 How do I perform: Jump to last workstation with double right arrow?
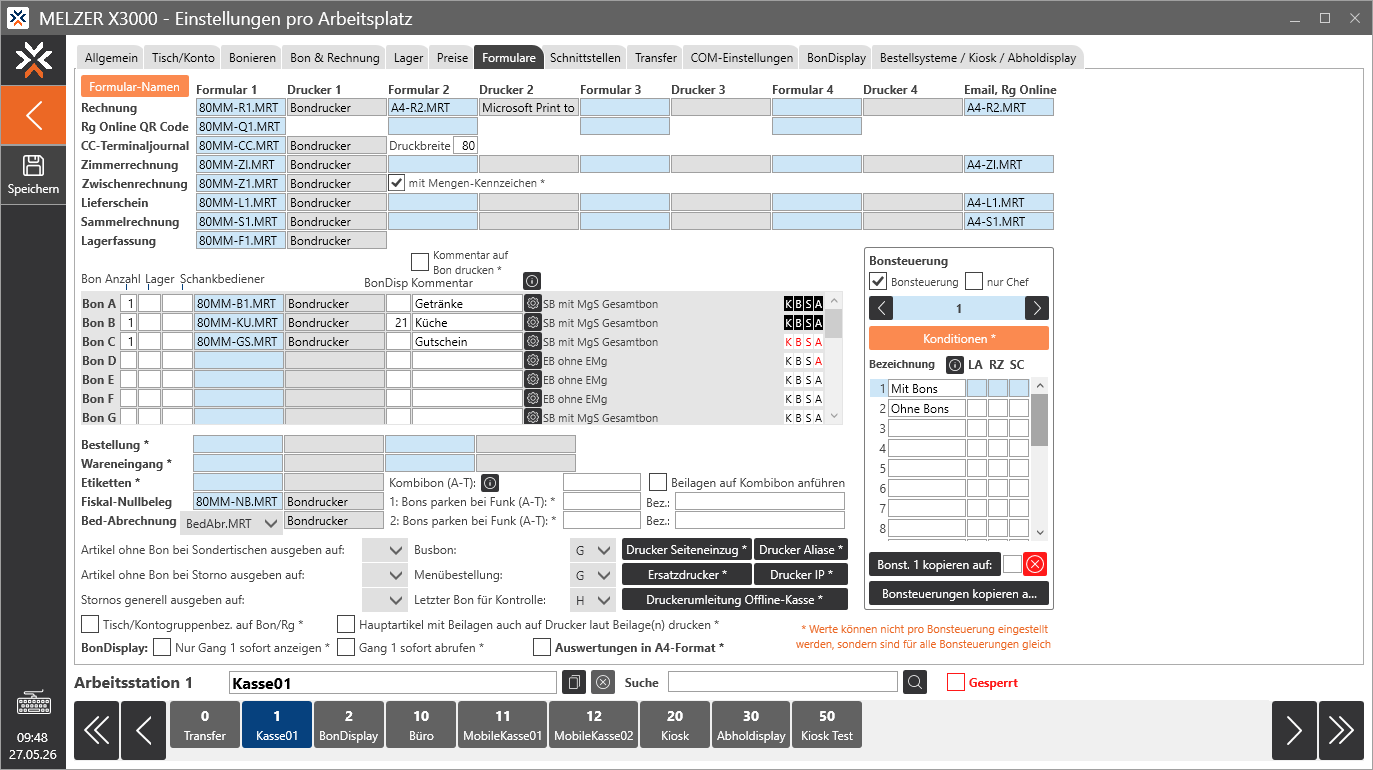(x=1341, y=730)
